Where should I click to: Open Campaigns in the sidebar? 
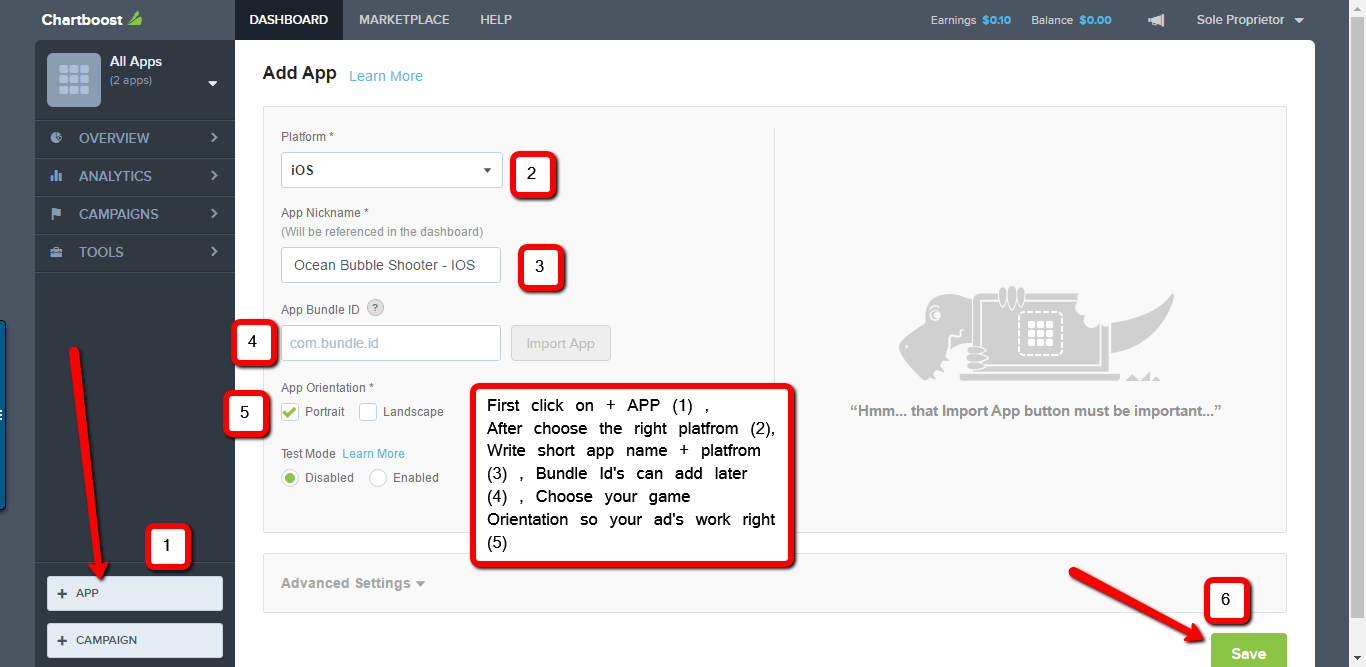[x=135, y=214]
